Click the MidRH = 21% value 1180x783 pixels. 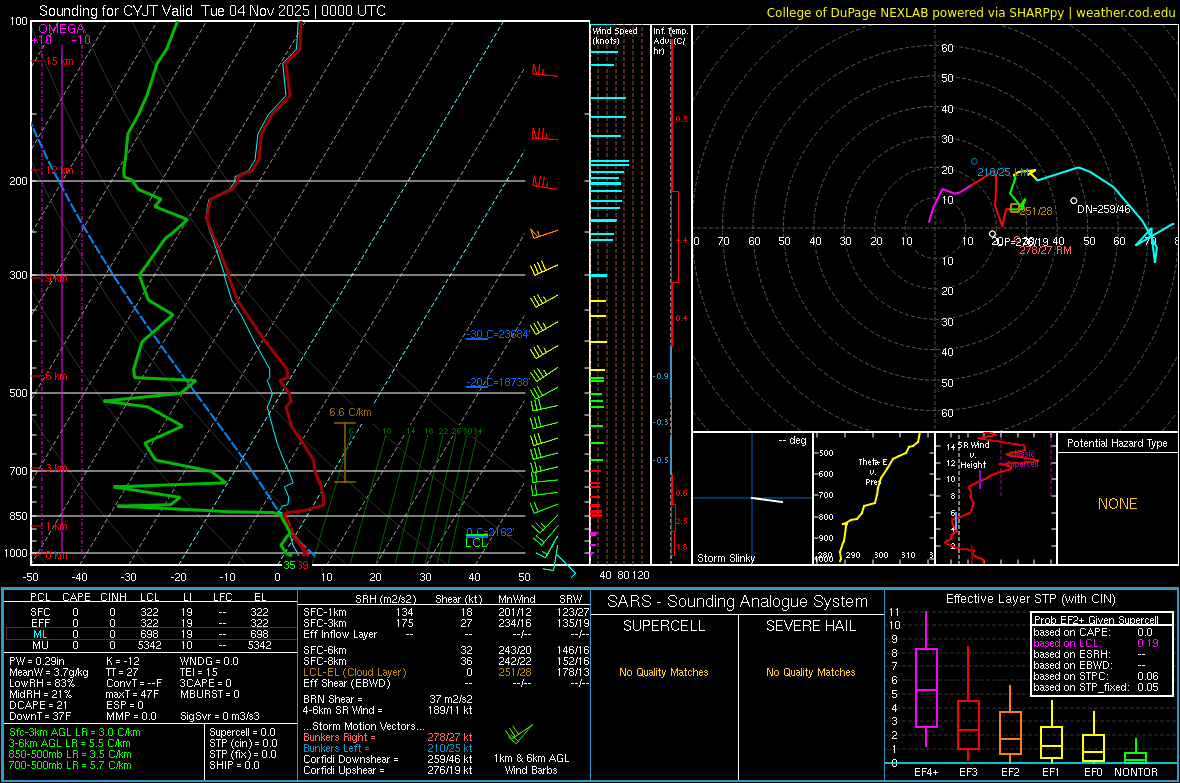[41, 694]
